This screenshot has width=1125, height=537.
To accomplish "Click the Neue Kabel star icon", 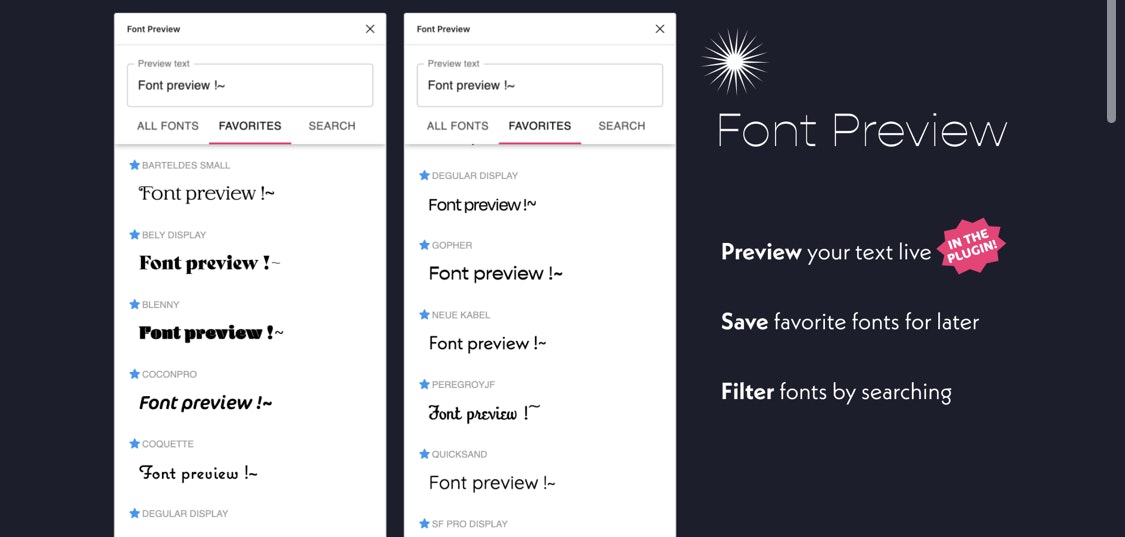I will click(424, 314).
